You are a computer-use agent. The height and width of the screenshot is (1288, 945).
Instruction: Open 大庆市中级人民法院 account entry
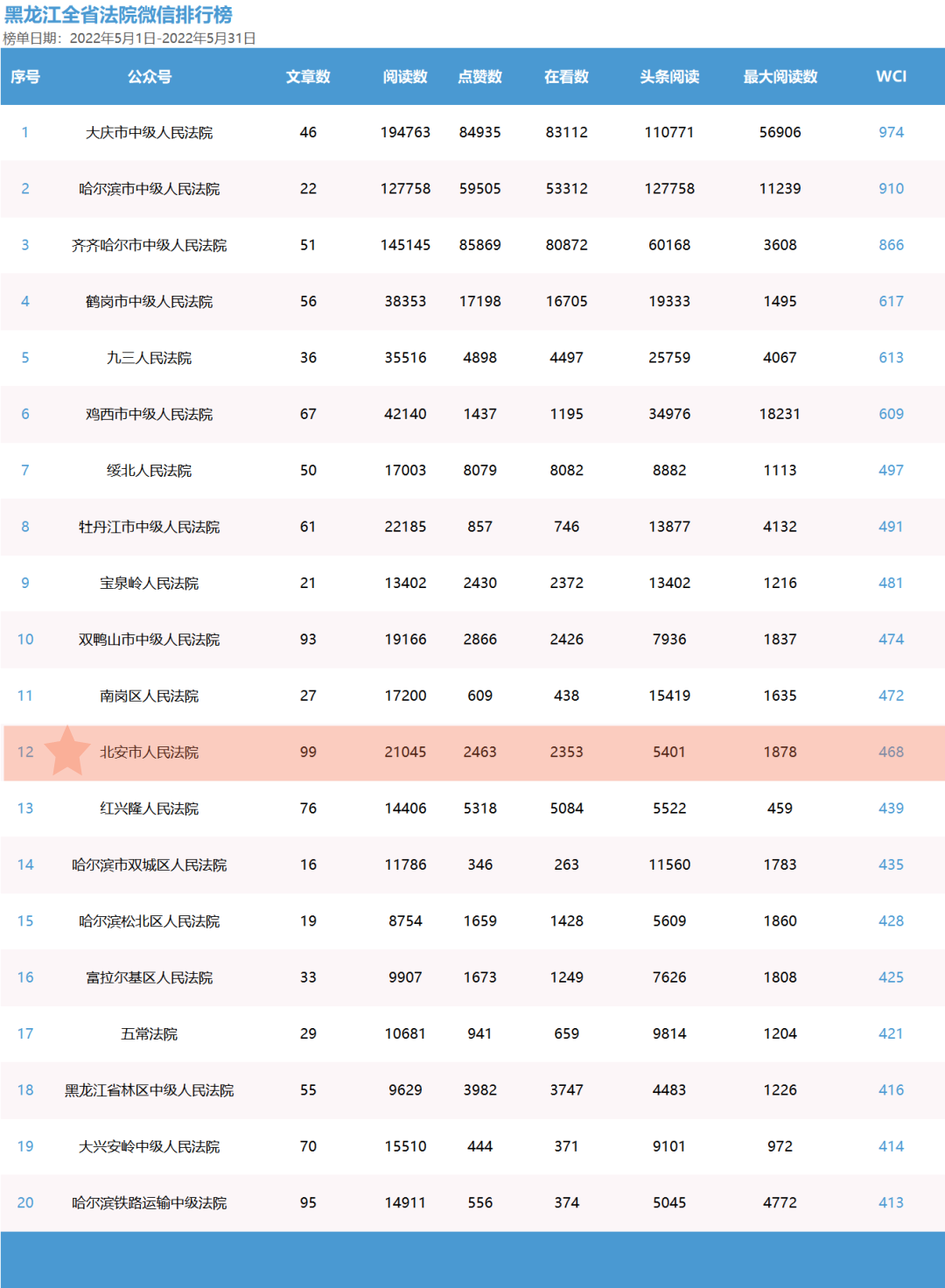point(150,133)
